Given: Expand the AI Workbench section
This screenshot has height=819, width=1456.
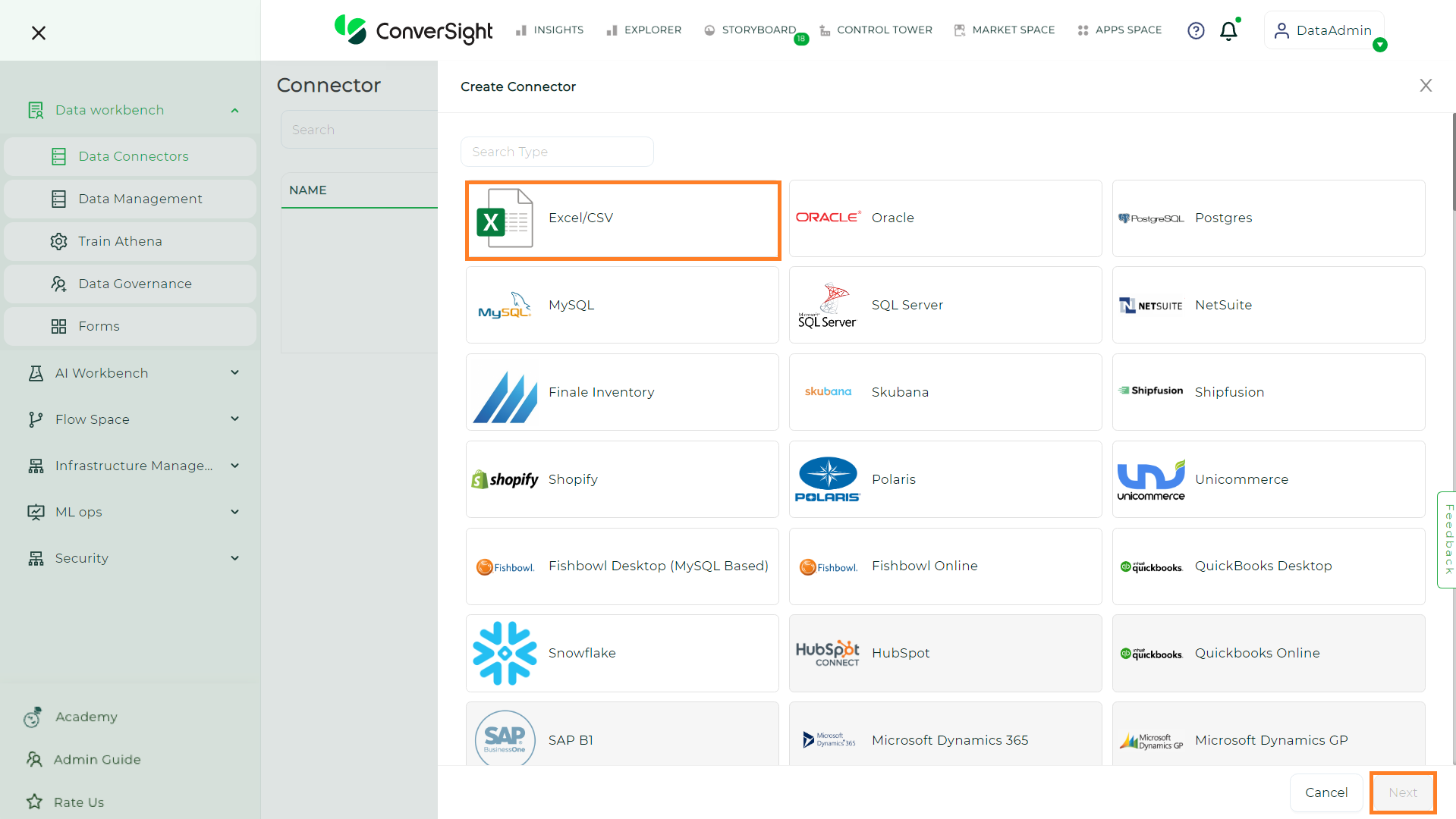Looking at the screenshot, I should point(234,372).
